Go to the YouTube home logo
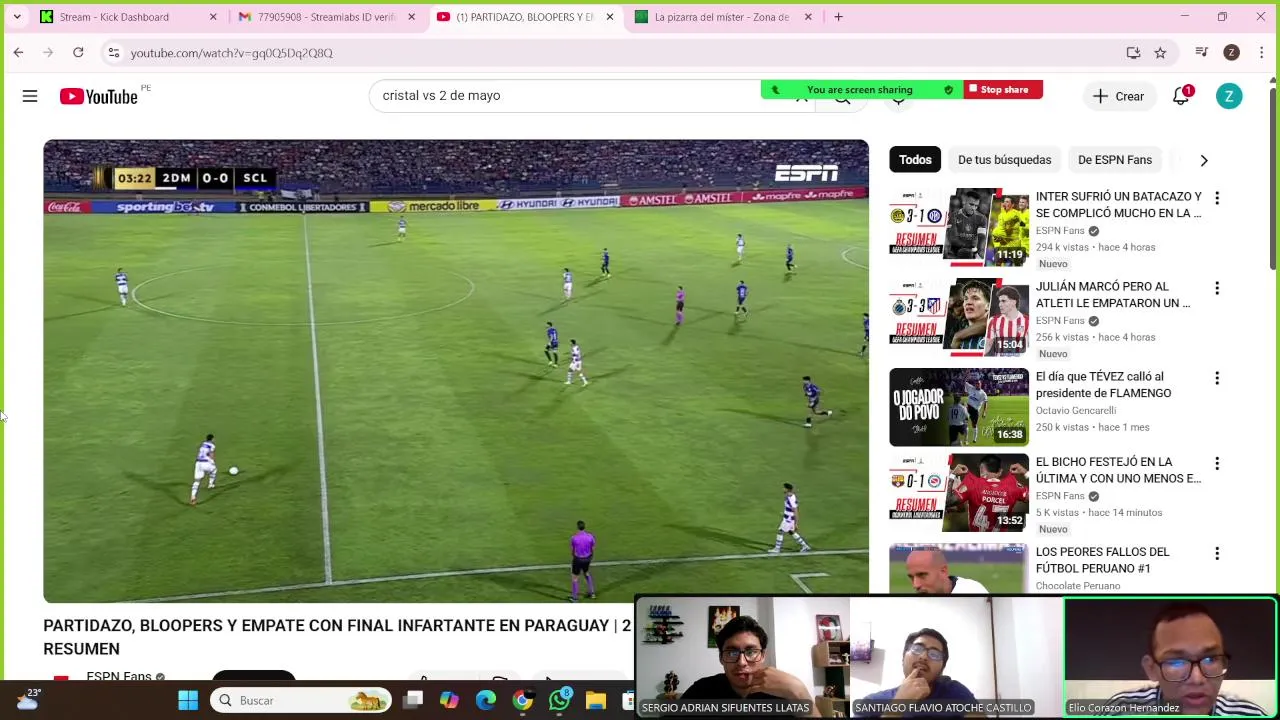 (x=98, y=96)
